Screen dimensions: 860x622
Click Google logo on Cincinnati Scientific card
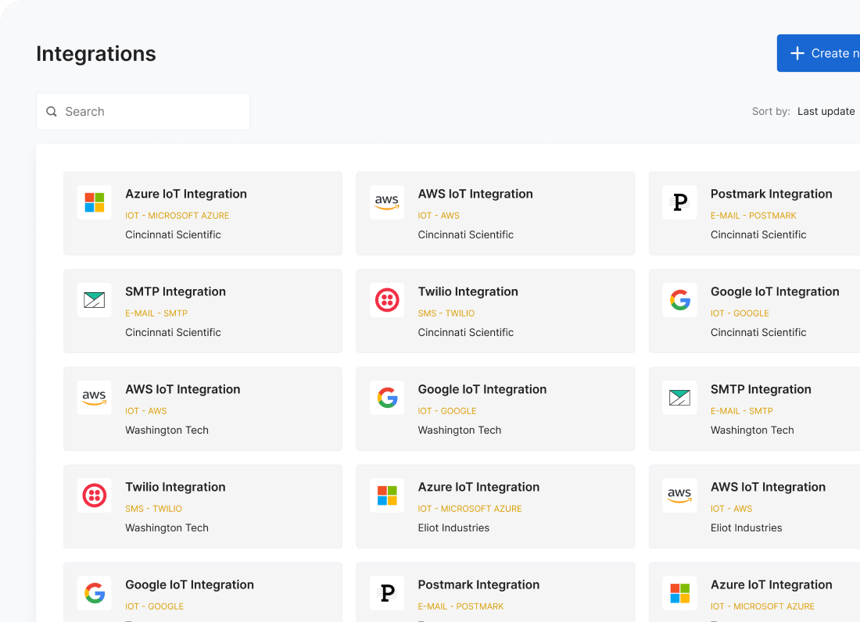(x=680, y=300)
